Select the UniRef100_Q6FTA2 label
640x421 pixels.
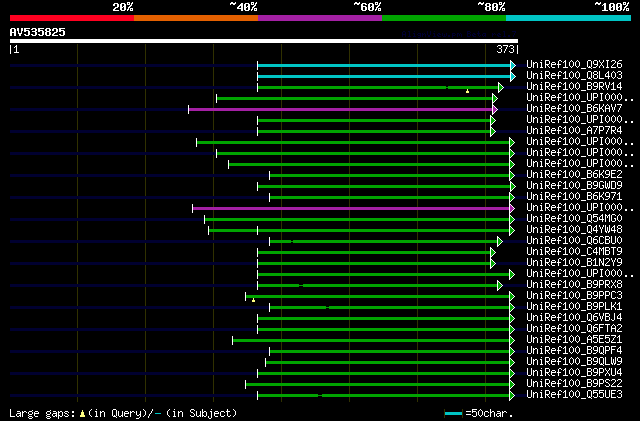(x=574, y=328)
